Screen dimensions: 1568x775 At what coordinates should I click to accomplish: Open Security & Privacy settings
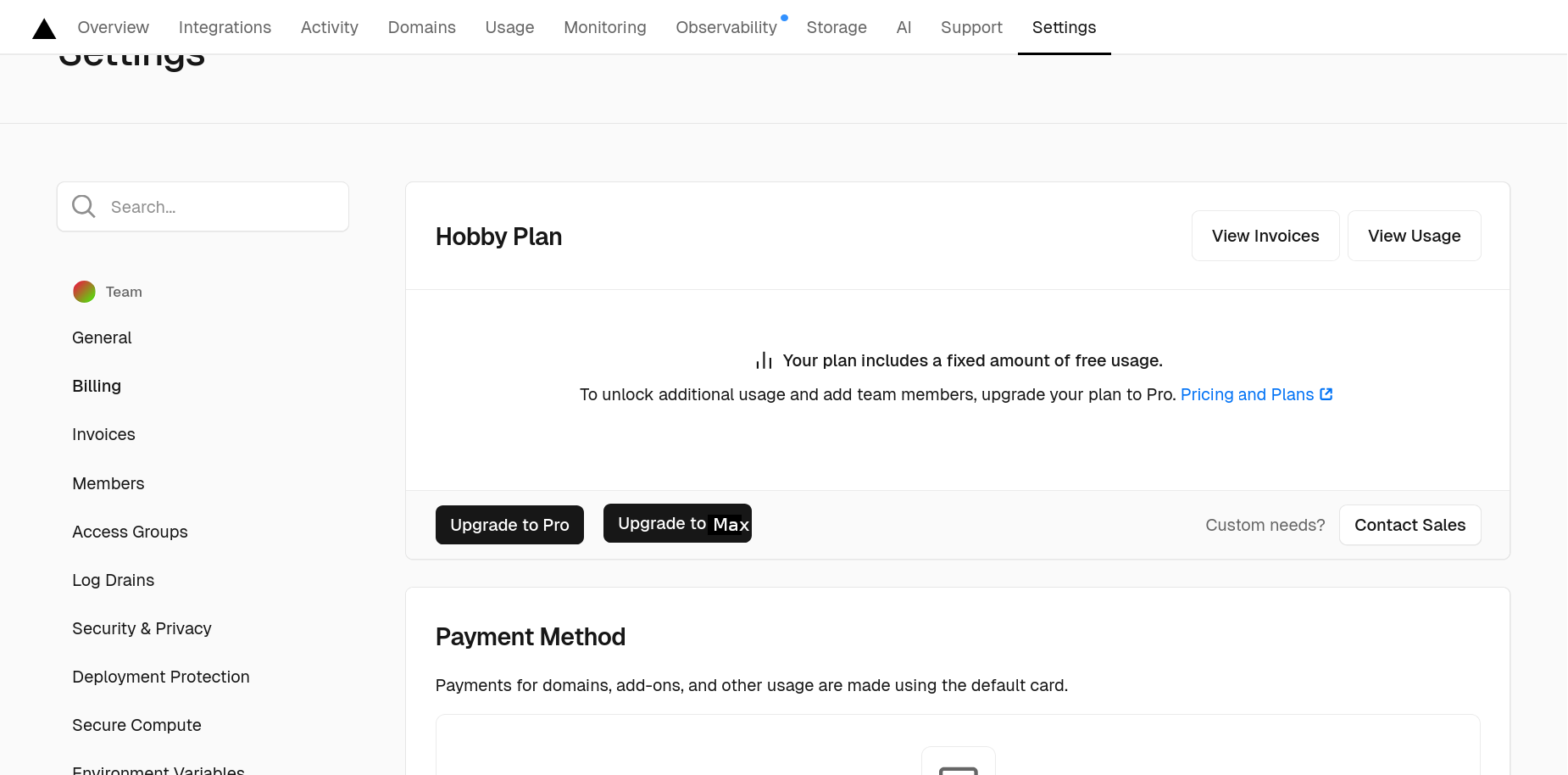142,628
